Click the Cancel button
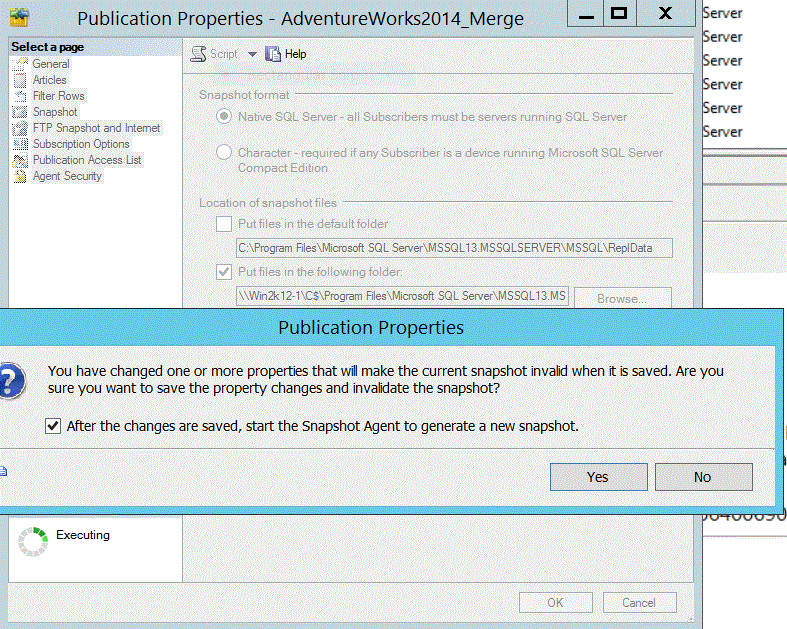The width and height of the screenshot is (787, 629). point(639,602)
